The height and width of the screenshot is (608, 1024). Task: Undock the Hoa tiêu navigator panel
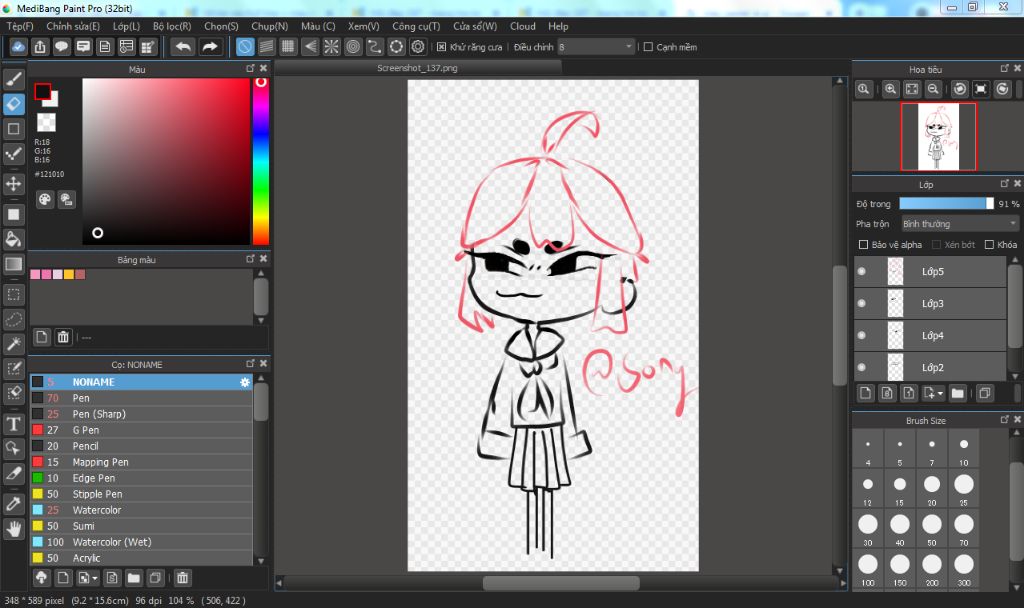[1004, 69]
